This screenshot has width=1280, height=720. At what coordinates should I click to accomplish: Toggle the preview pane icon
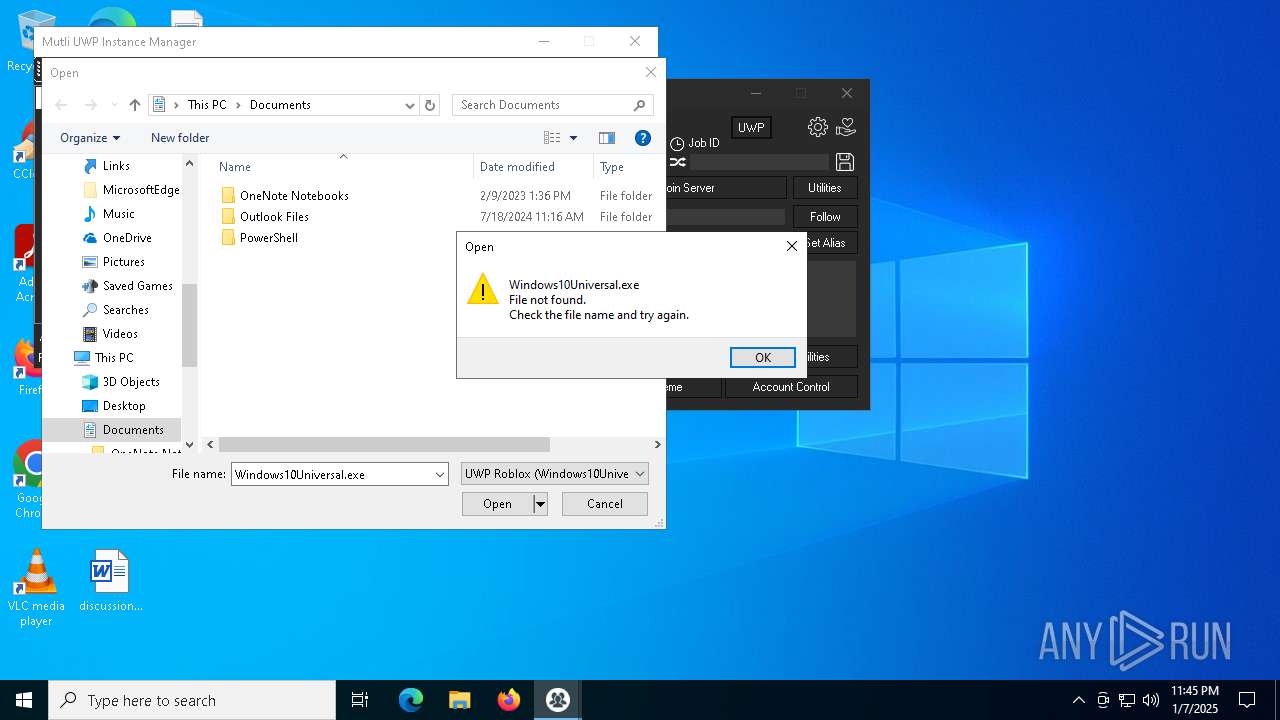(606, 138)
